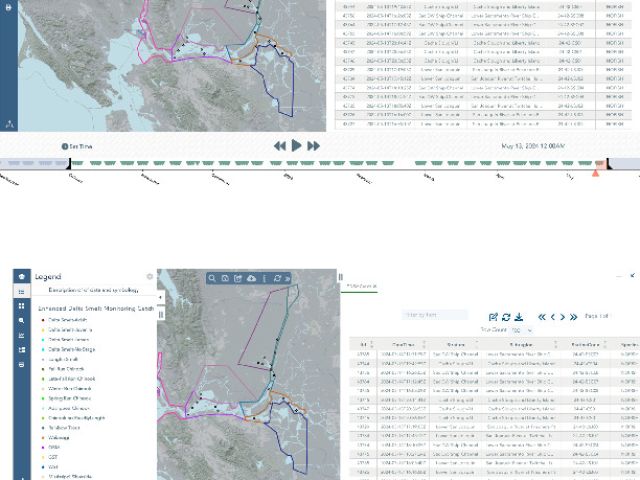Open the table layout icon in sidebar
The height and width of the screenshot is (480, 640).
pos(22,350)
